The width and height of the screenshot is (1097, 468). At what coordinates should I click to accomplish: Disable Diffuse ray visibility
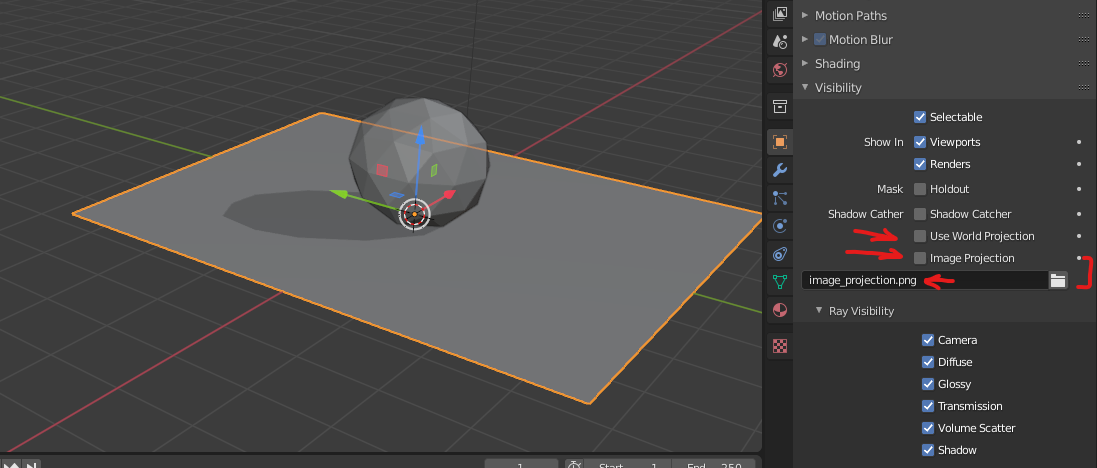click(x=928, y=362)
